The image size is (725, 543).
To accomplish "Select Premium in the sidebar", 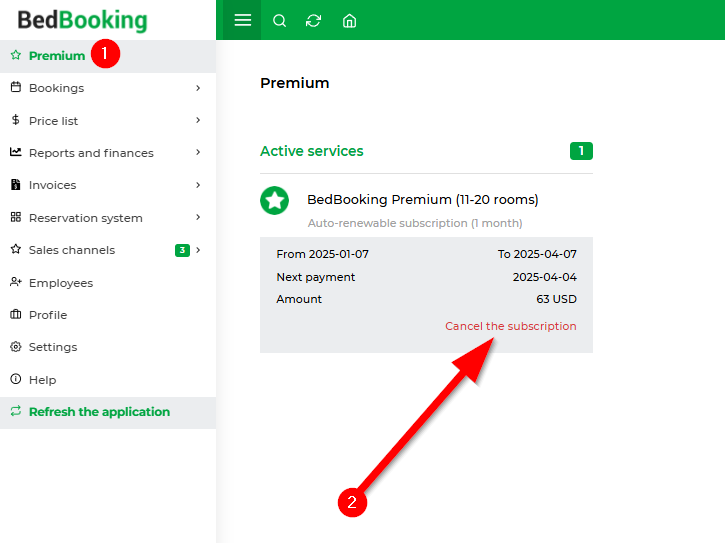I will point(108,56).
